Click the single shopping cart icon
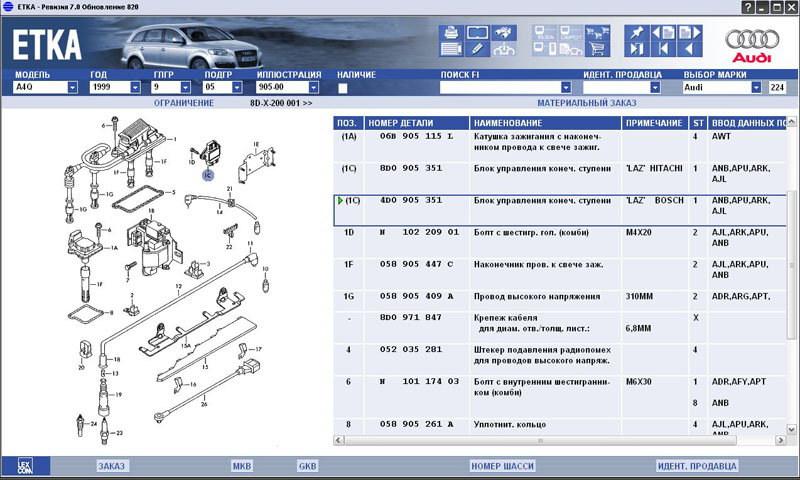Viewport: 800px width, 480px height. click(x=597, y=49)
